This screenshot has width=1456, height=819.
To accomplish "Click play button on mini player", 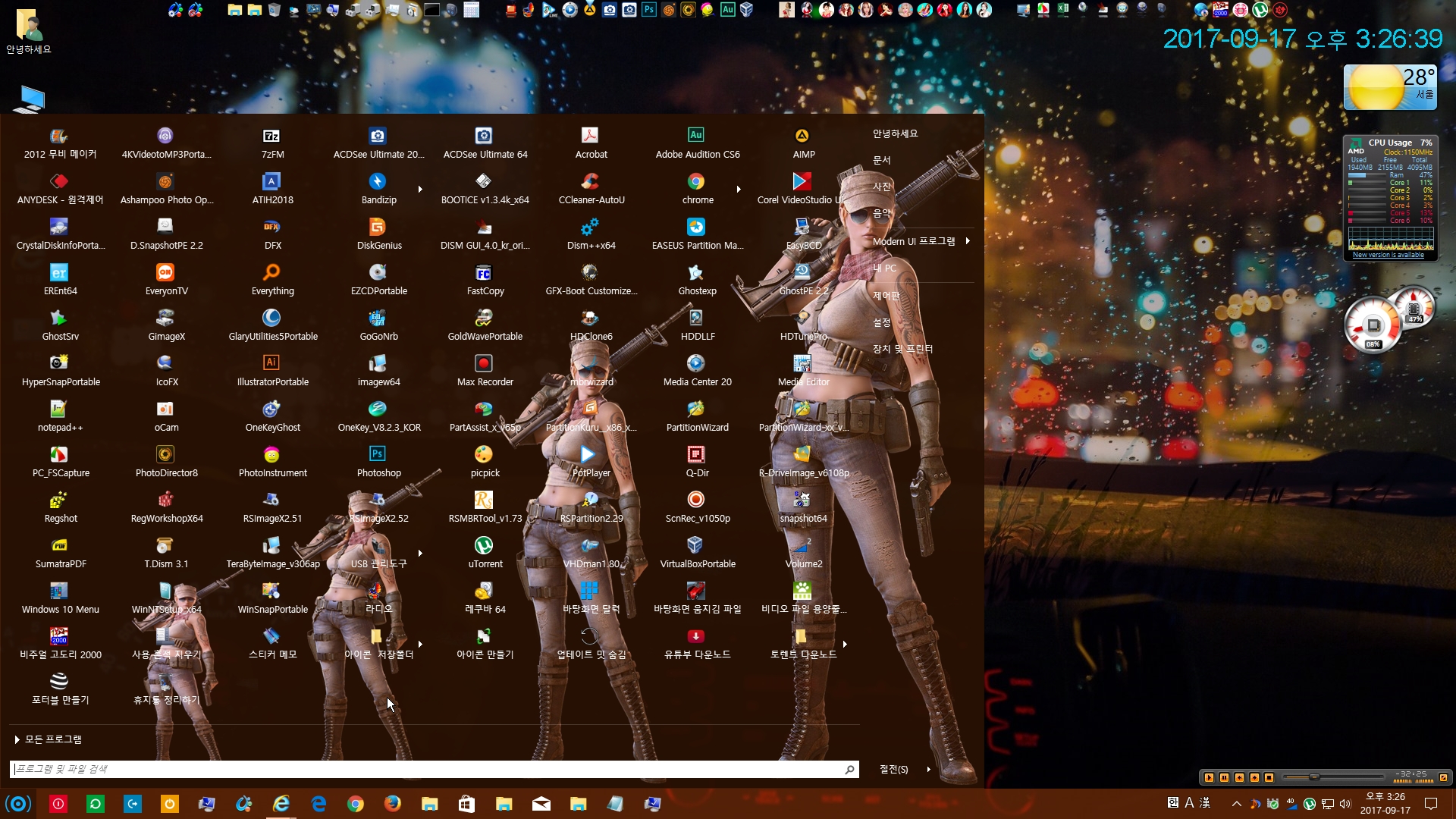I will tap(1209, 777).
